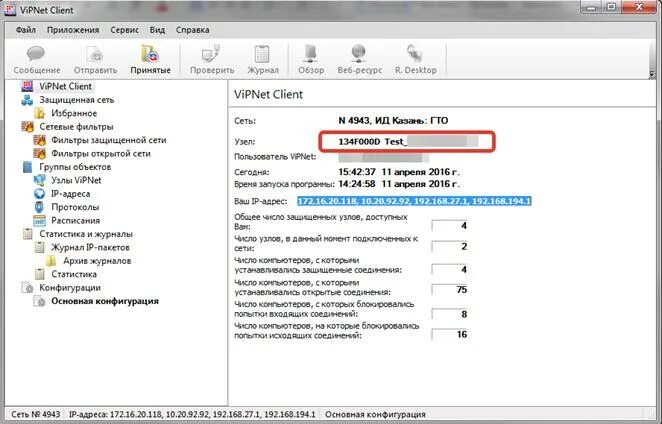Click the open connections count 75 field
The width and height of the screenshot is (662, 424).
(450, 290)
